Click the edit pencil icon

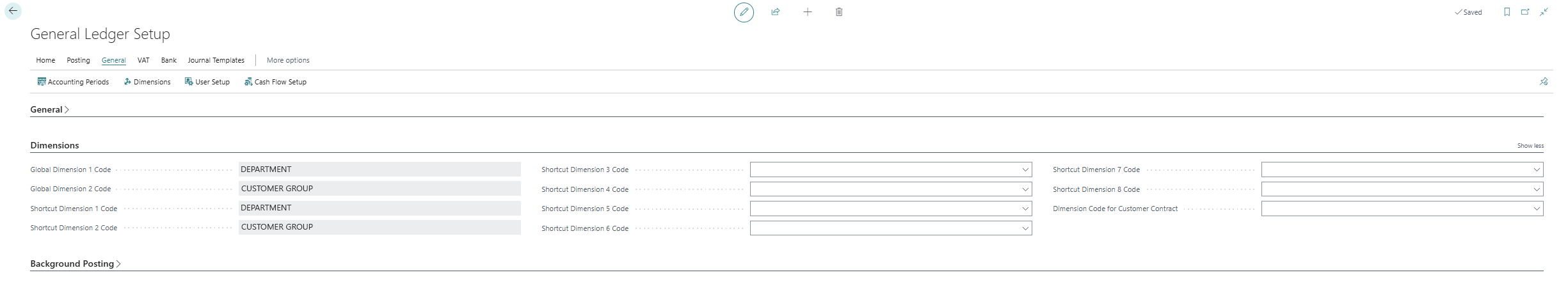coord(744,12)
